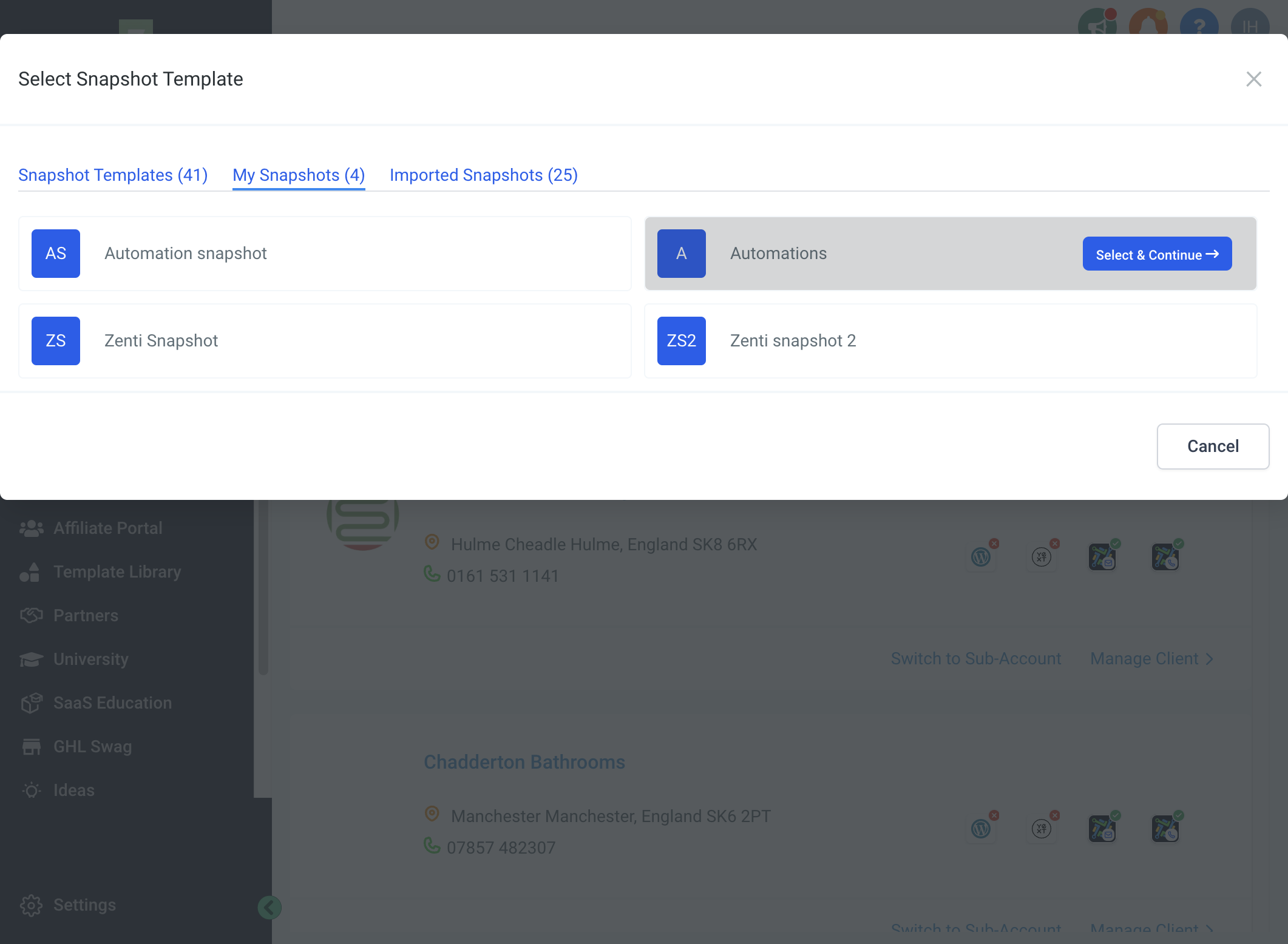Click phone number 0161 531 1141
1288x944 pixels.
(503, 576)
